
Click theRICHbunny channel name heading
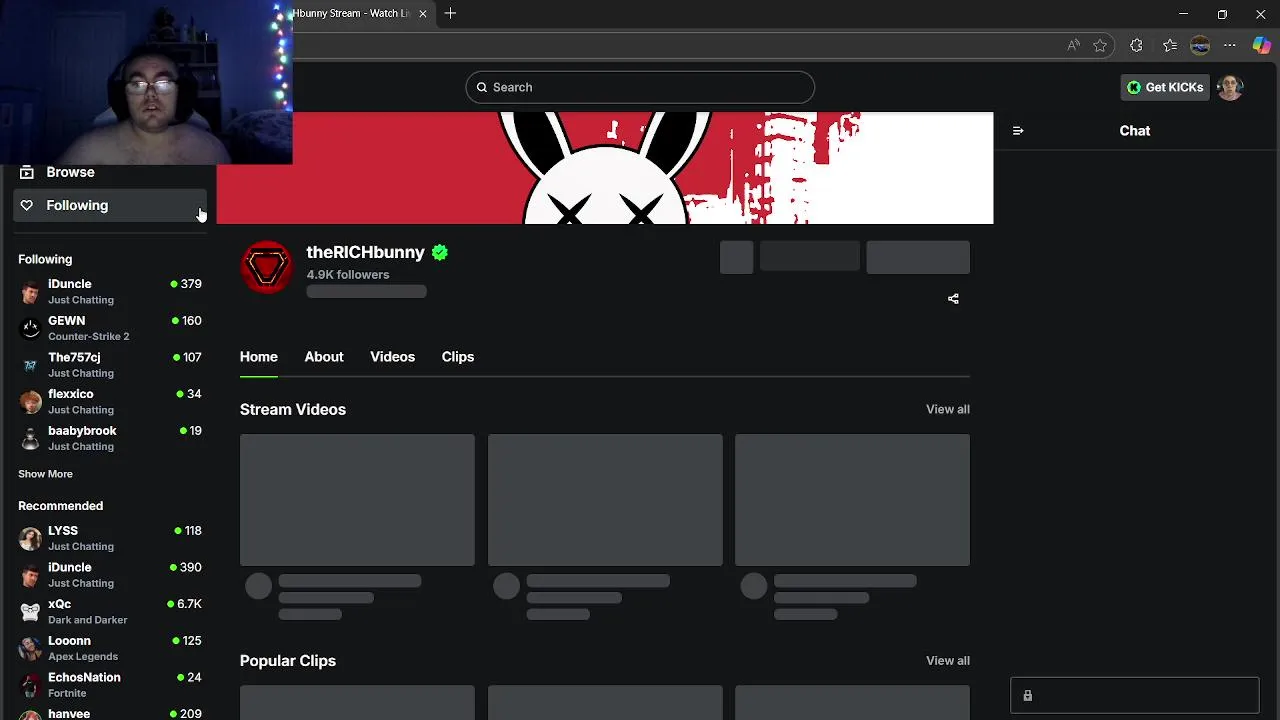tap(365, 252)
